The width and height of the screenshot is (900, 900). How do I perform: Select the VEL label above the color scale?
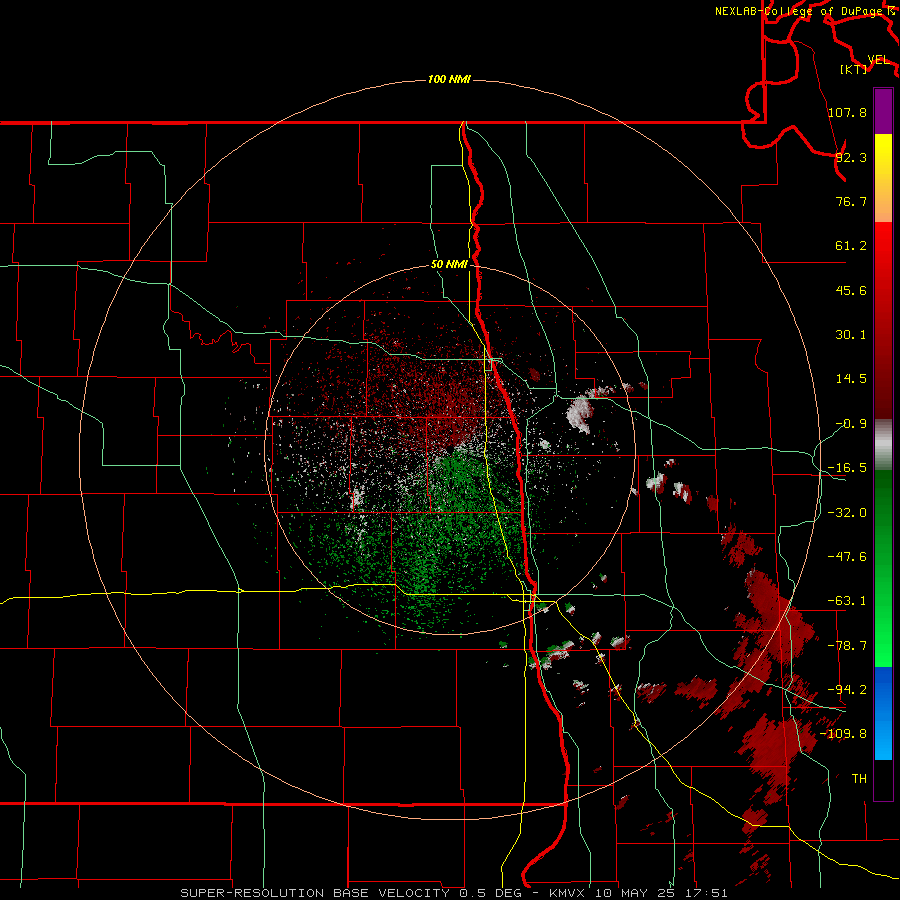point(878,60)
